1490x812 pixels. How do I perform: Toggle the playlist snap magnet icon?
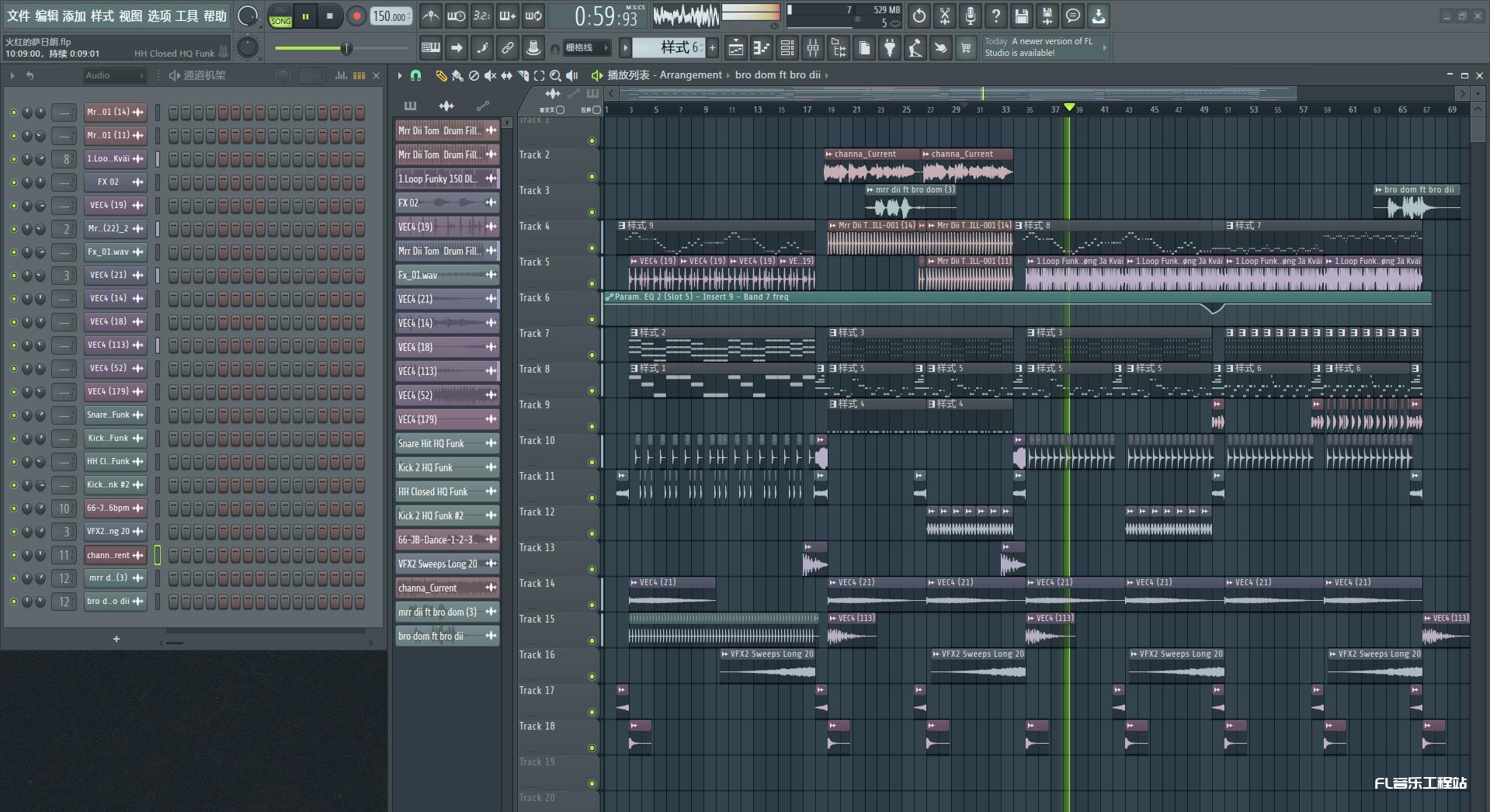tap(416, 75)
